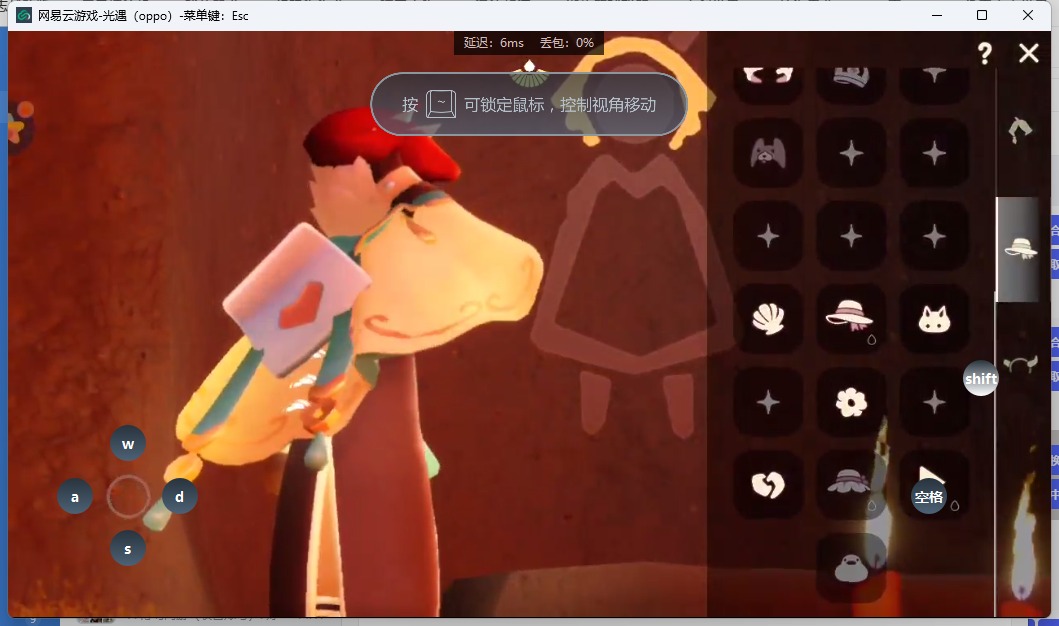Tap the S movement key

[x=128, y=548]
